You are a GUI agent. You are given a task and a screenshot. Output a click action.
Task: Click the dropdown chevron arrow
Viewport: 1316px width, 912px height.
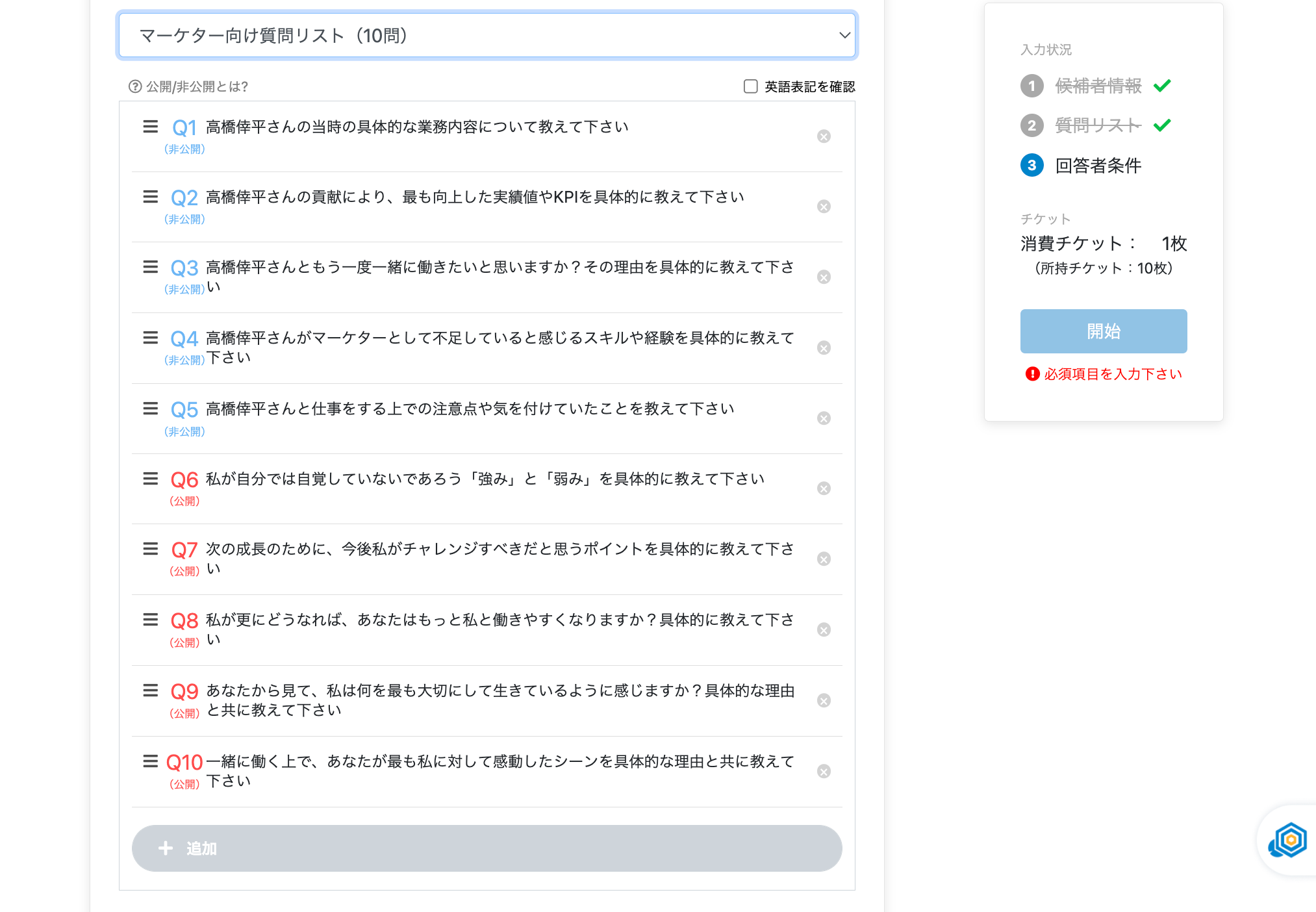pyautogui.click(x=844, y=36)
